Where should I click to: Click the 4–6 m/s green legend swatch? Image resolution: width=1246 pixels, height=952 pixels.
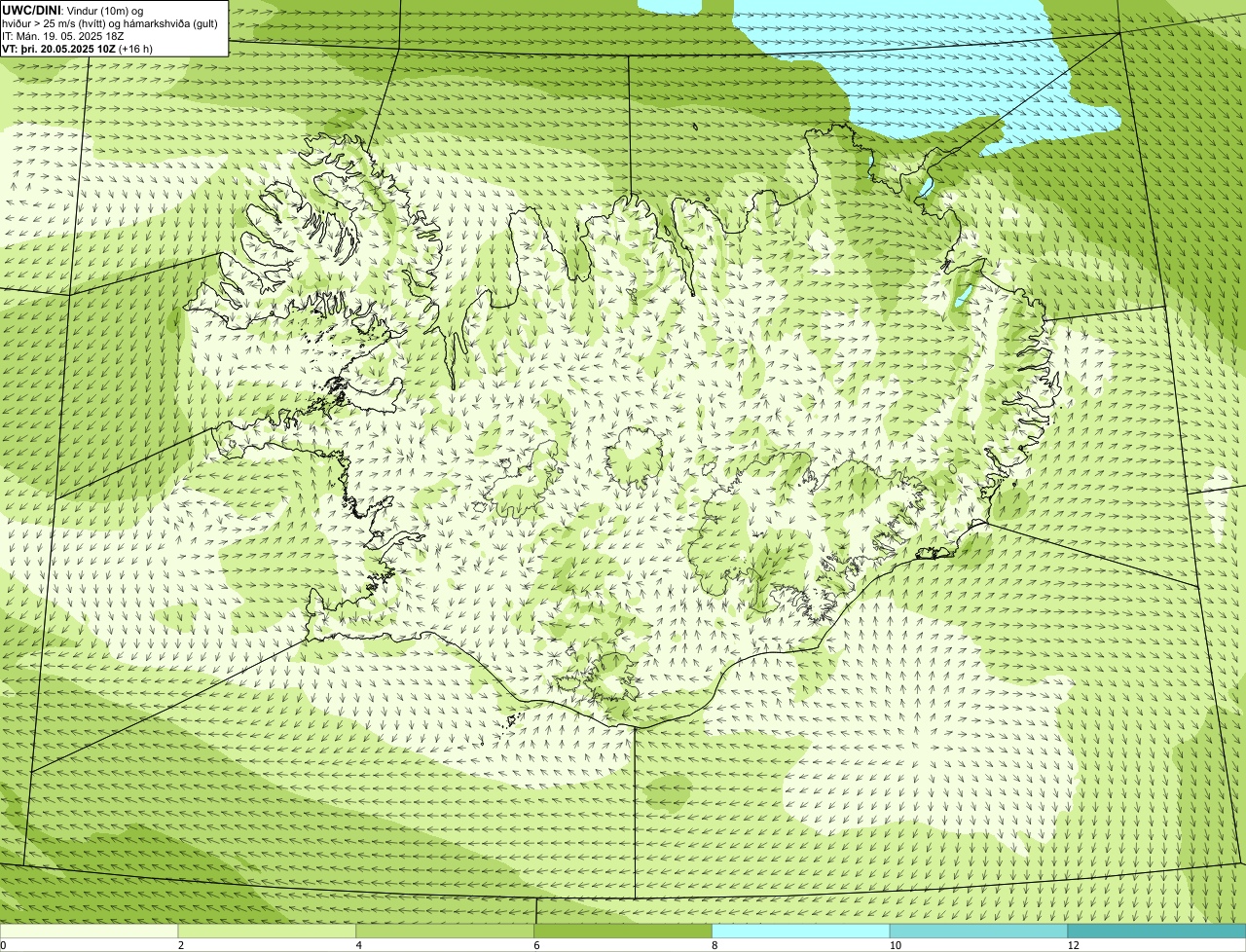point(445,932)
